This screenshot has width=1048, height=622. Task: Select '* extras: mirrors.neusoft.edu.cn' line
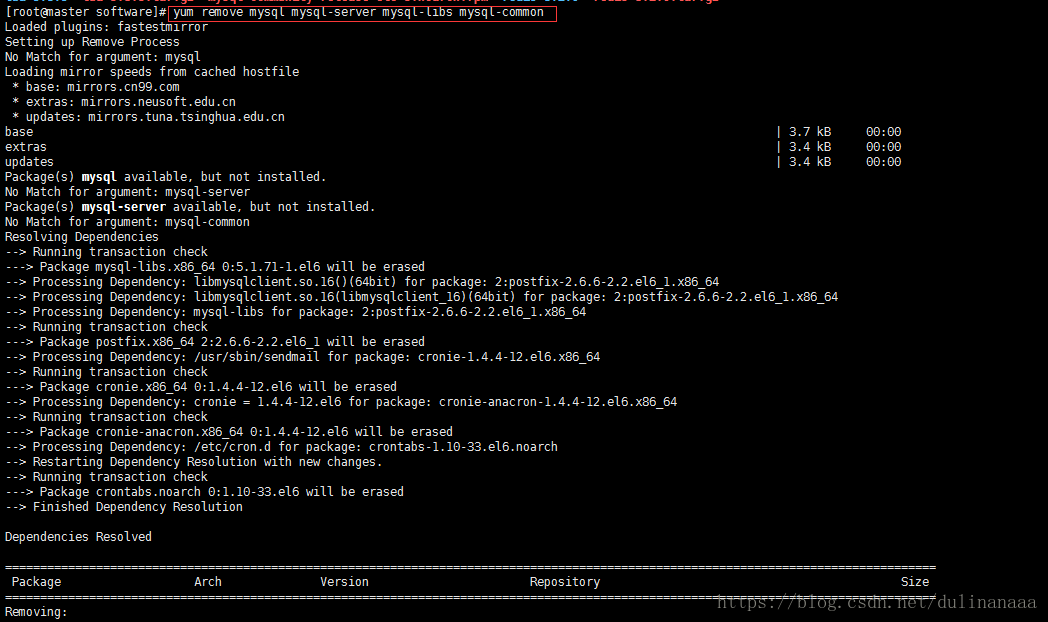pos(124,102)
